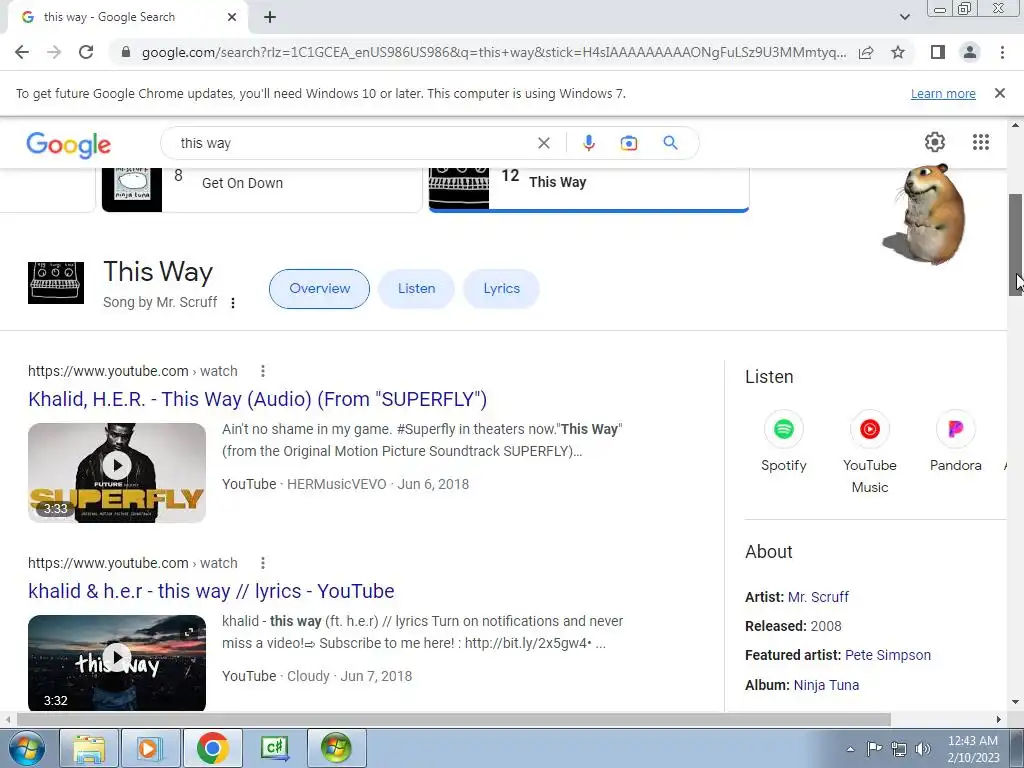Viewport: 1024px width, 768px height.
Task: View site security lock info
Action: pyautogui.click(x=126, y=52)
